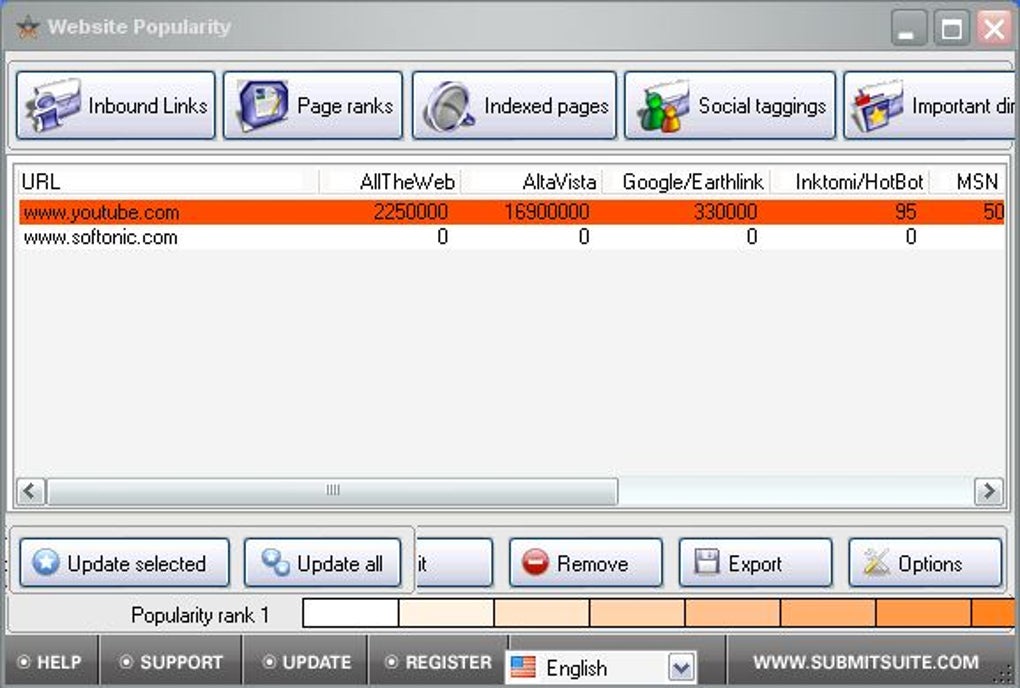Click the horizontal scrollbar thumb
Screen dimensions: 1020x688
332,491
